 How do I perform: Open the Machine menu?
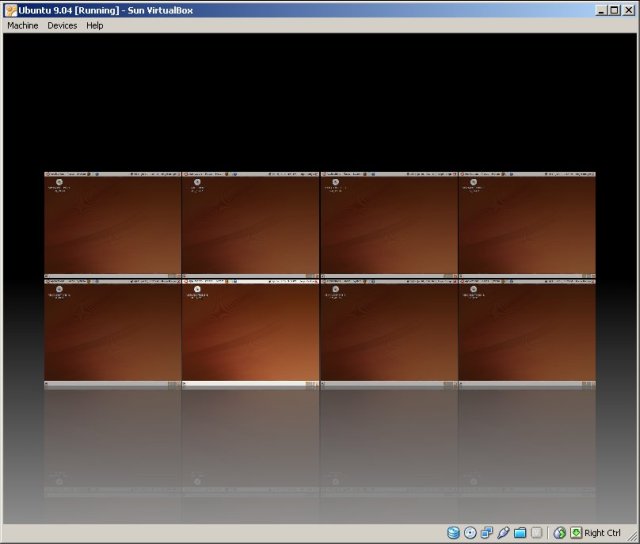(x=22, y=25)
